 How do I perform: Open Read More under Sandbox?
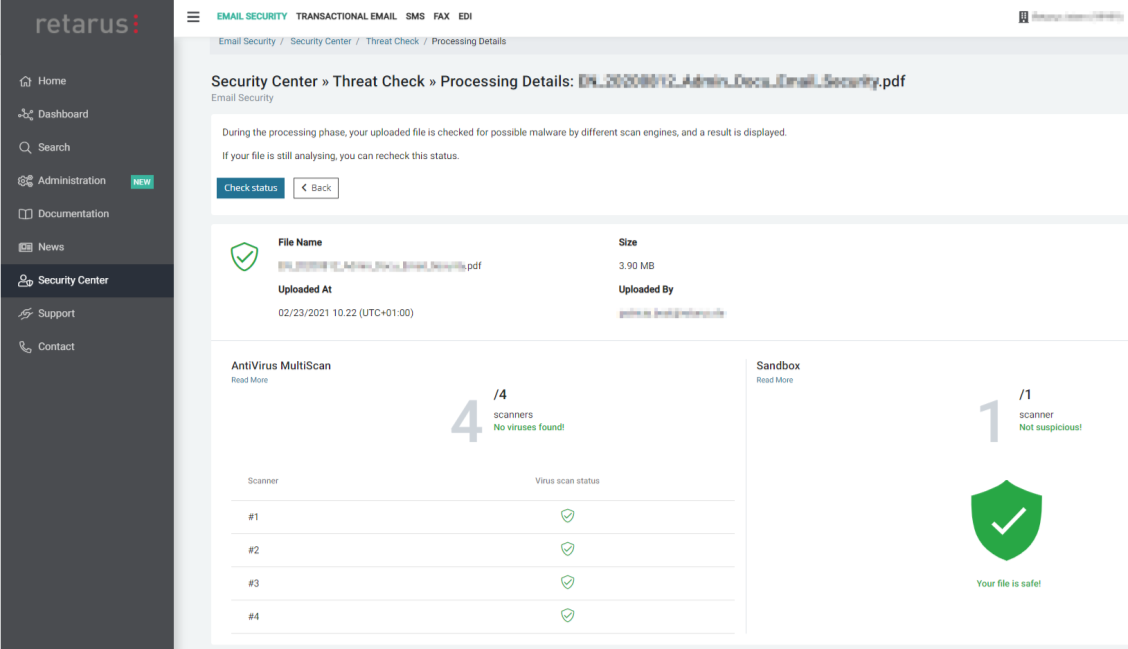pos(774,380)
